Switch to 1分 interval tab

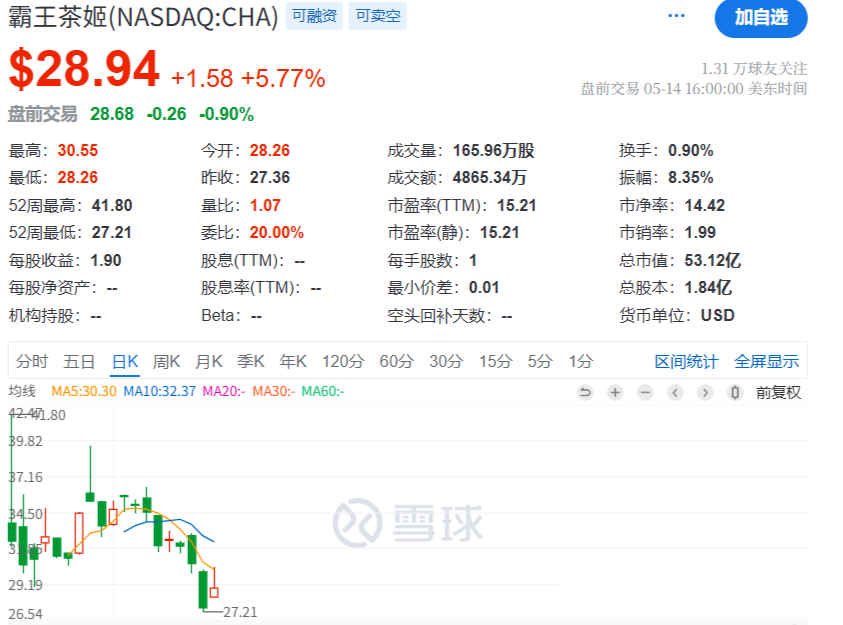click(581, 361)
